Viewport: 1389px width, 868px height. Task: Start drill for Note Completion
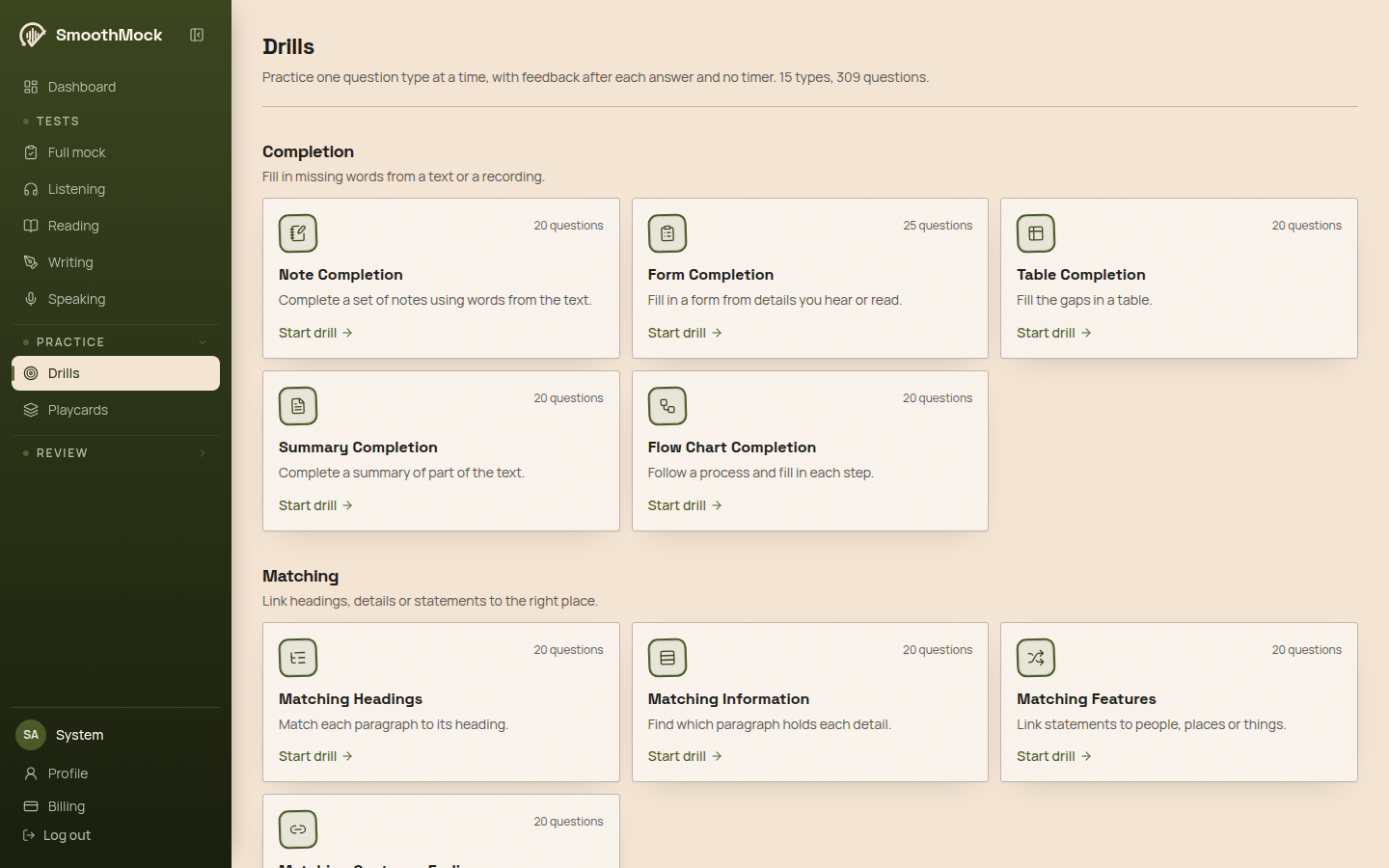(315, 333)
